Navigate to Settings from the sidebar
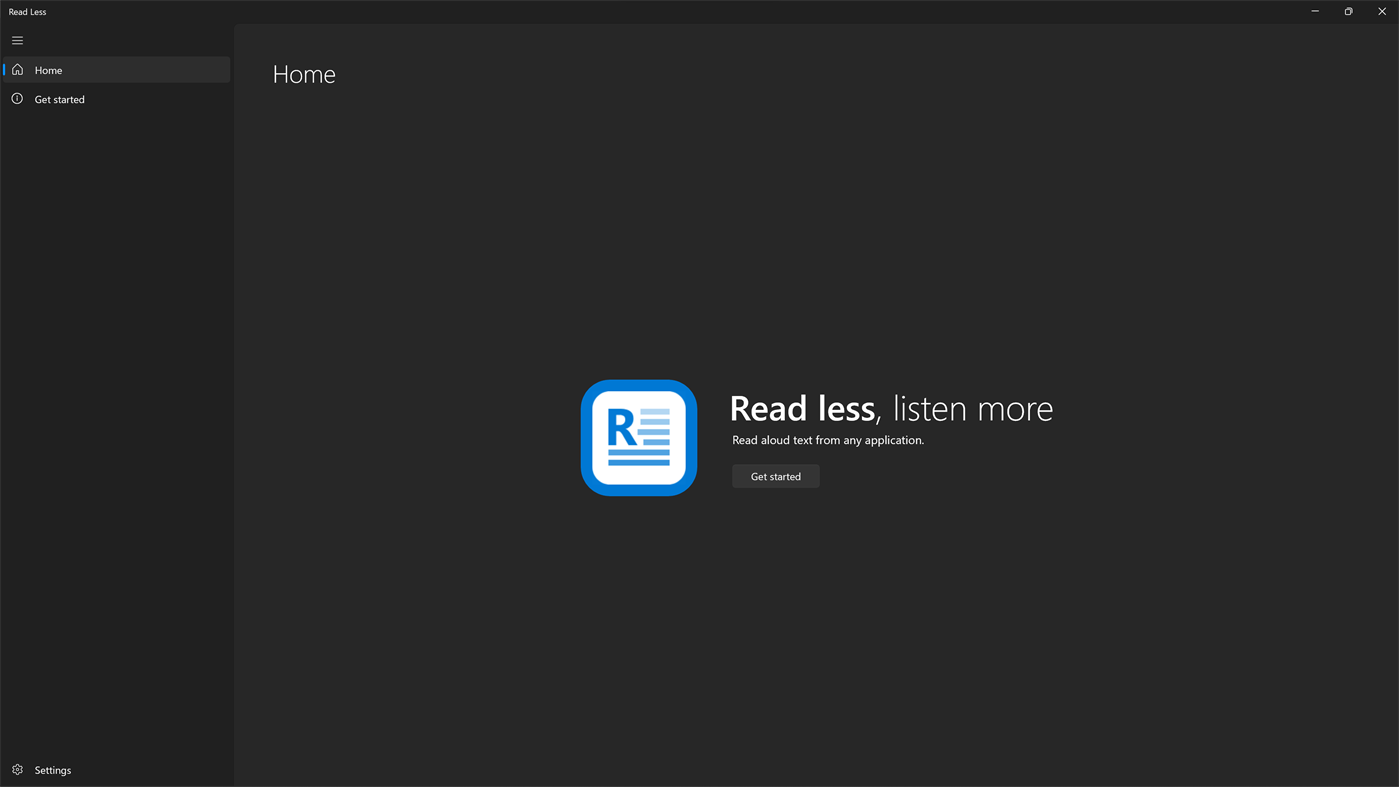This screenshot has width=1399, height=787. (x=52, y=768)
